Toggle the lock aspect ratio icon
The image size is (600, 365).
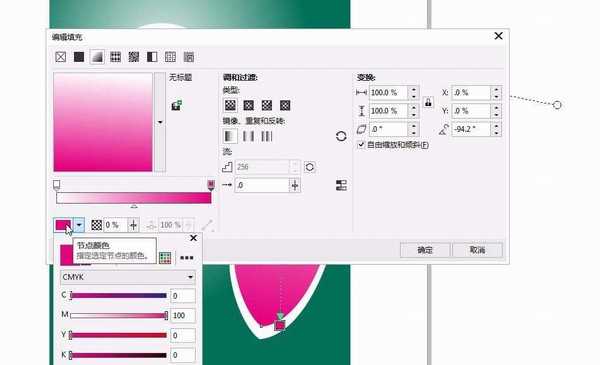tap(428, 102)
